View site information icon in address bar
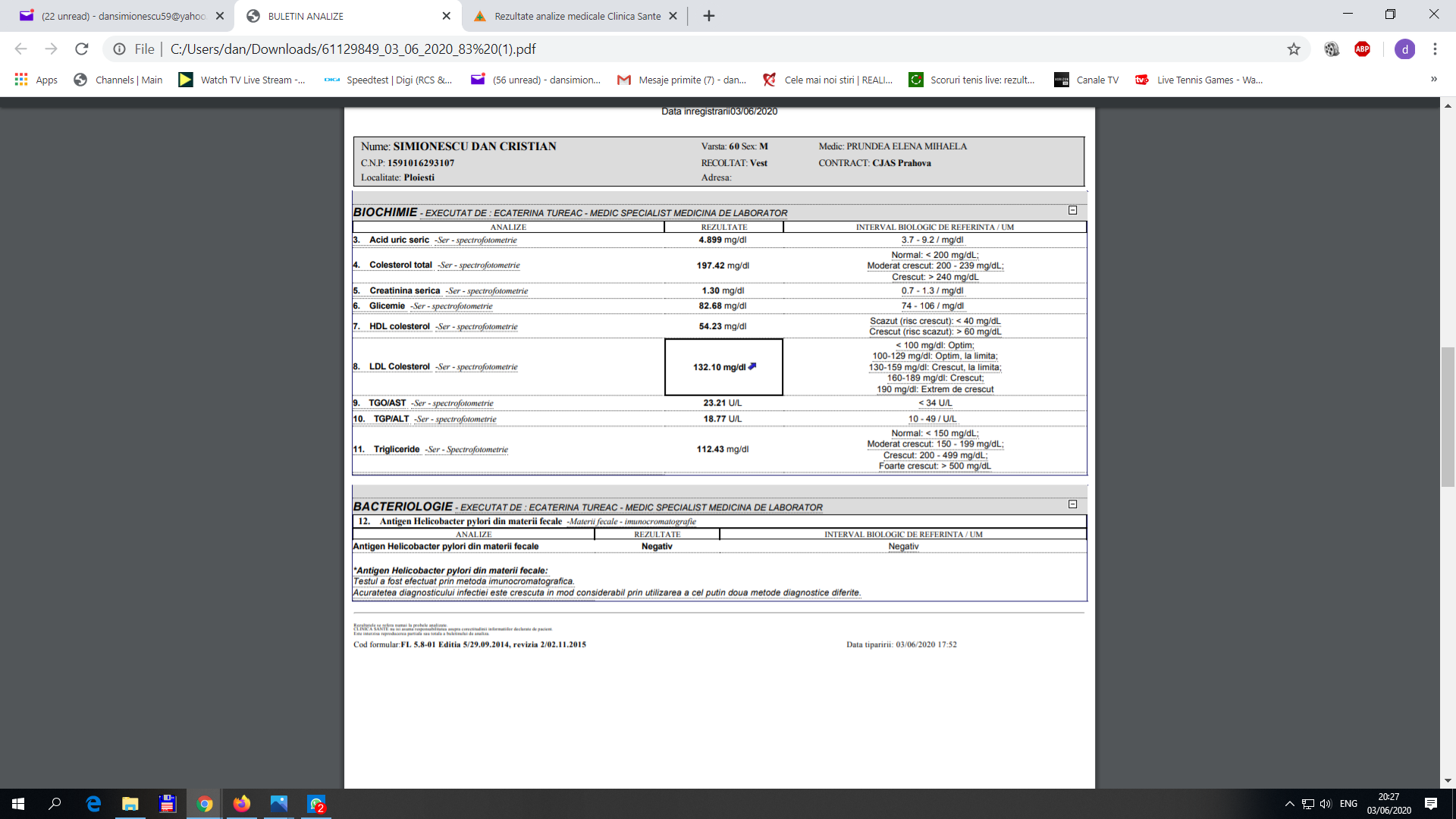Image resolution: width=1456 pixels, height=819 pixels. (x=120, y=49)
